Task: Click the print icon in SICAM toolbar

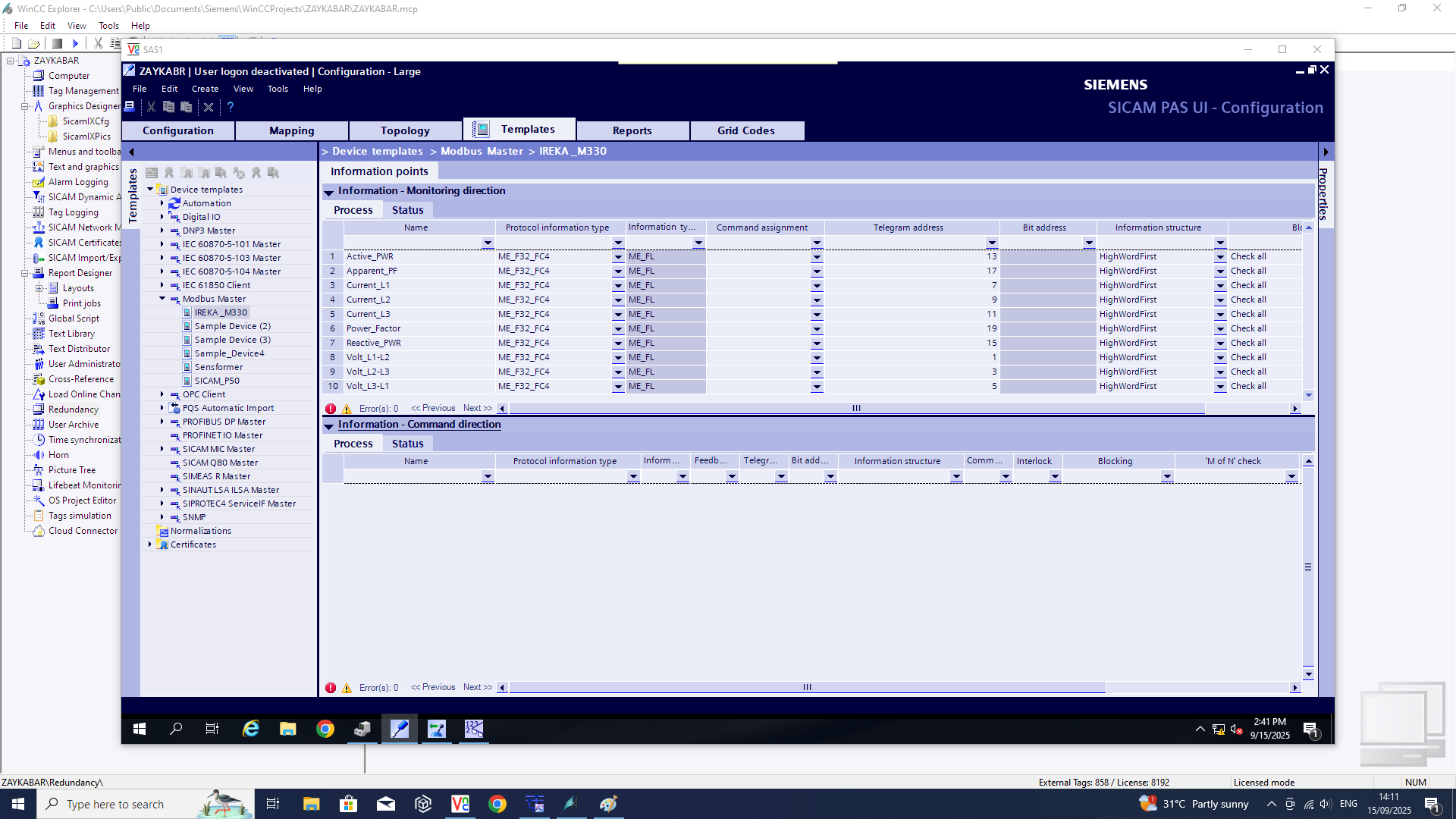Action: click(130, 107)
